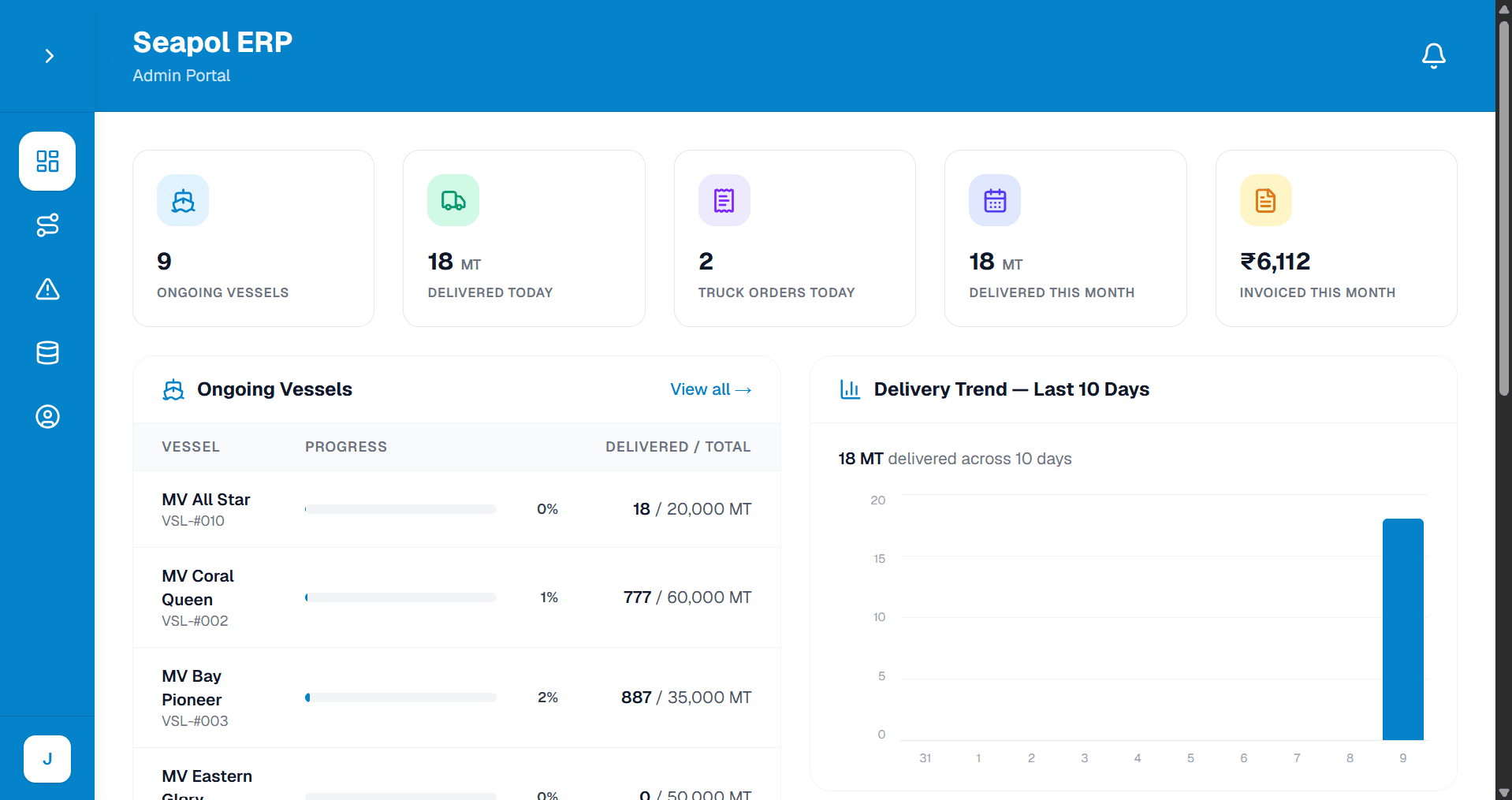1512x800 pixels.
Task: Click the Seapol ERP title
Action: coord(213,42)
